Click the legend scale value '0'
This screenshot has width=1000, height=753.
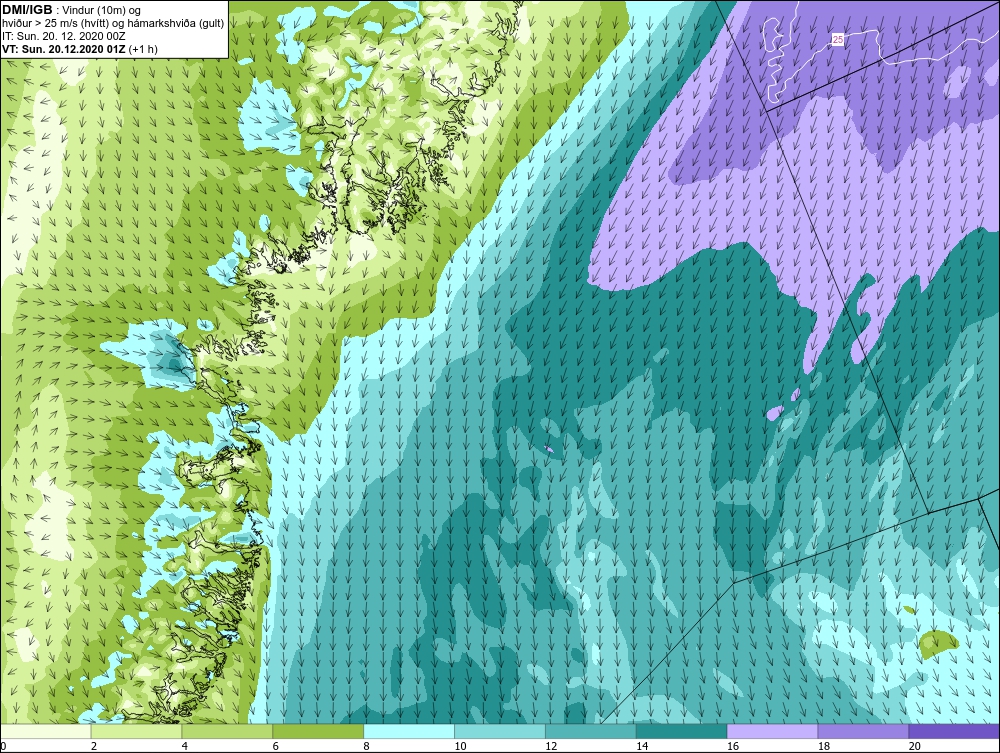(3, 746)
